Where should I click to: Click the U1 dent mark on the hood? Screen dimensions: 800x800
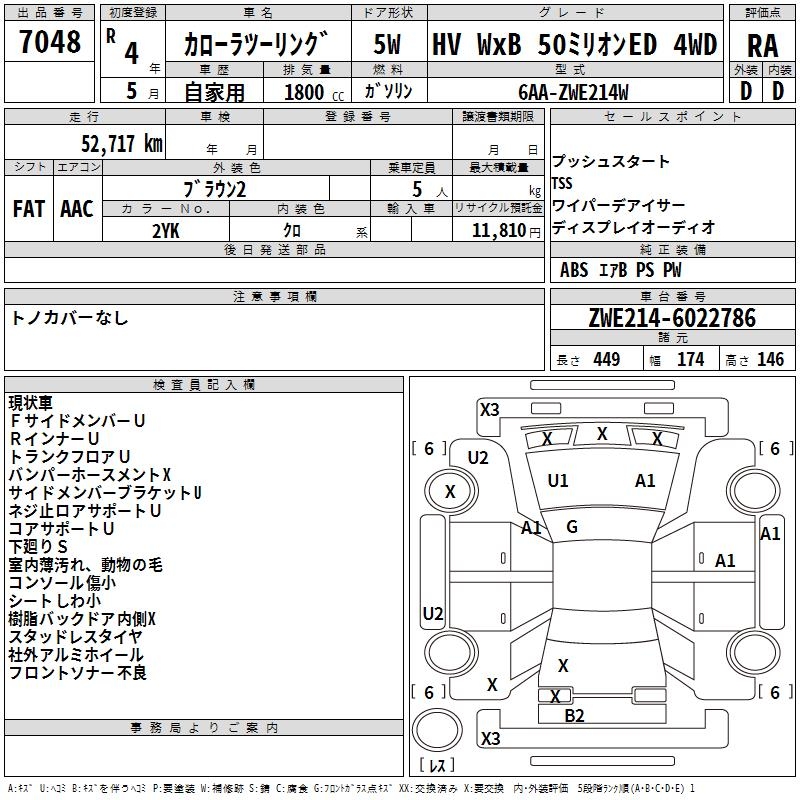point(557,481)
